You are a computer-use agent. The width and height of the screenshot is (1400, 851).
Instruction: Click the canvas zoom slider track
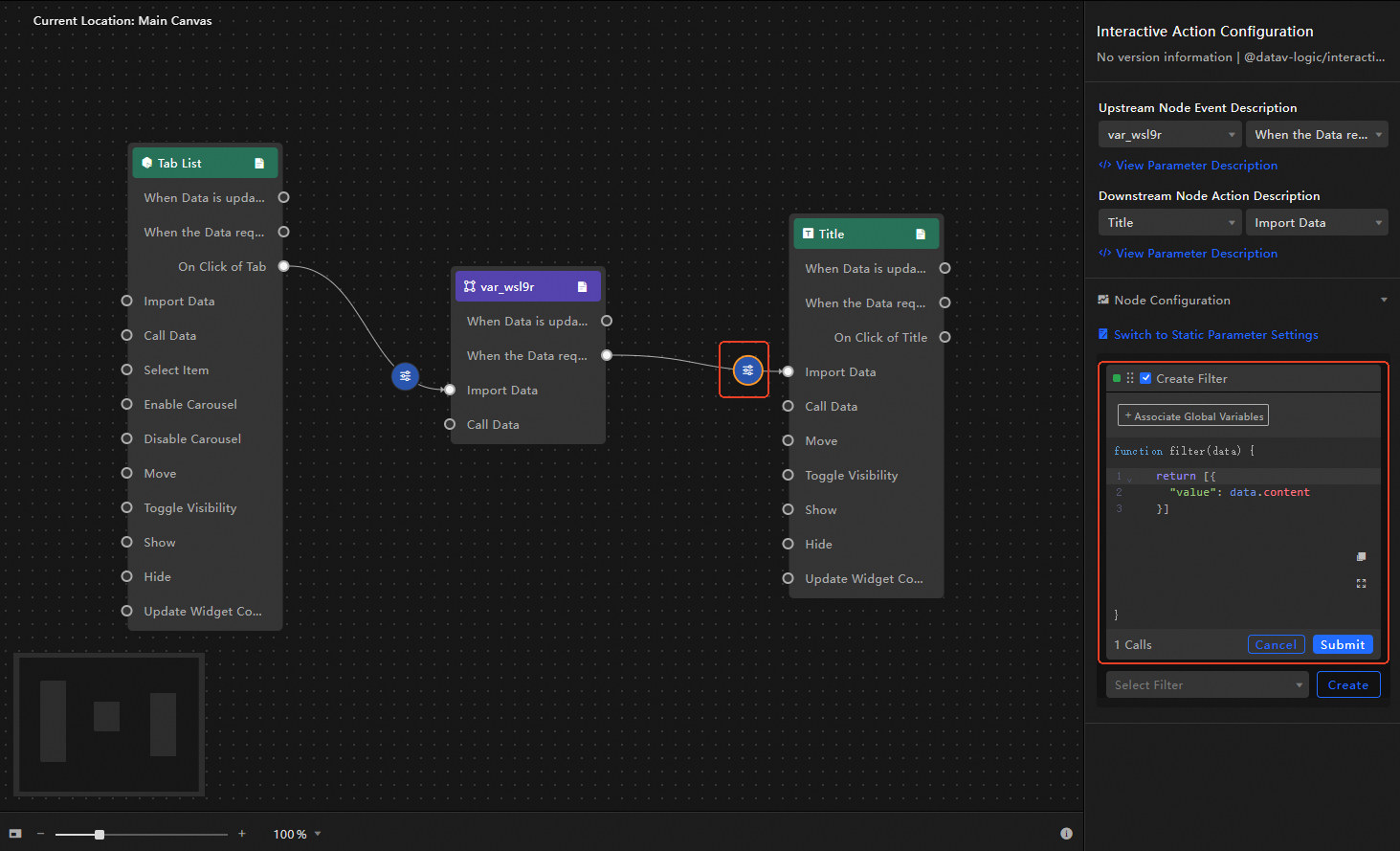(163, 835)
